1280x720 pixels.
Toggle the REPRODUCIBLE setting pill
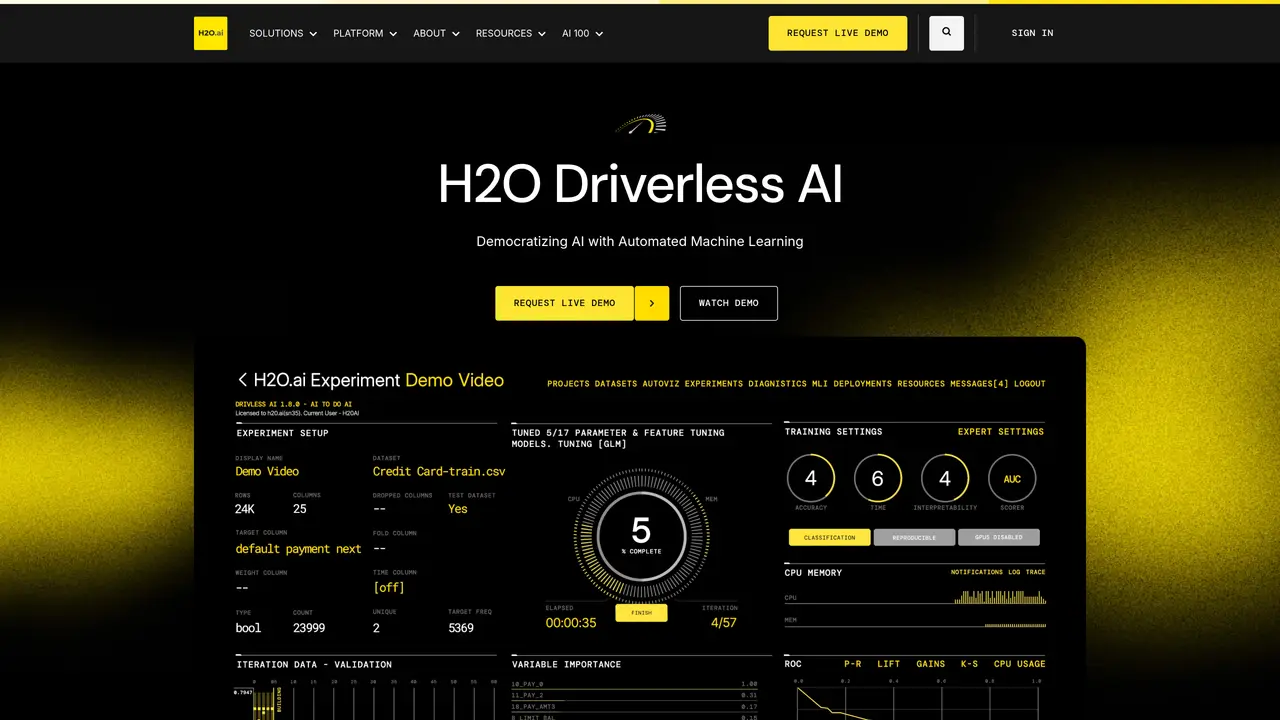pos(914,537)
